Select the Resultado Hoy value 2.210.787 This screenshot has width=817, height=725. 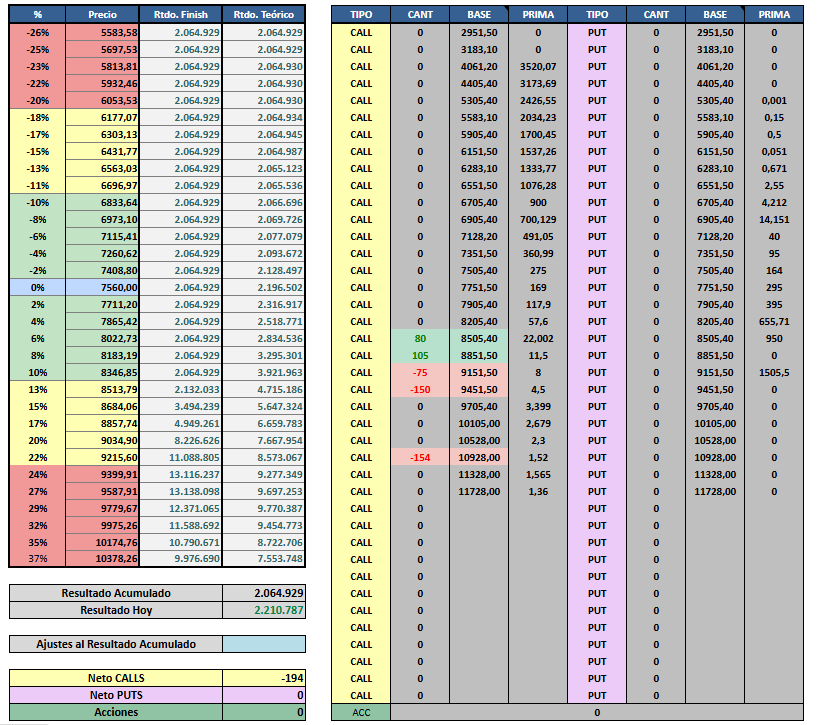[x=264, y=610]
